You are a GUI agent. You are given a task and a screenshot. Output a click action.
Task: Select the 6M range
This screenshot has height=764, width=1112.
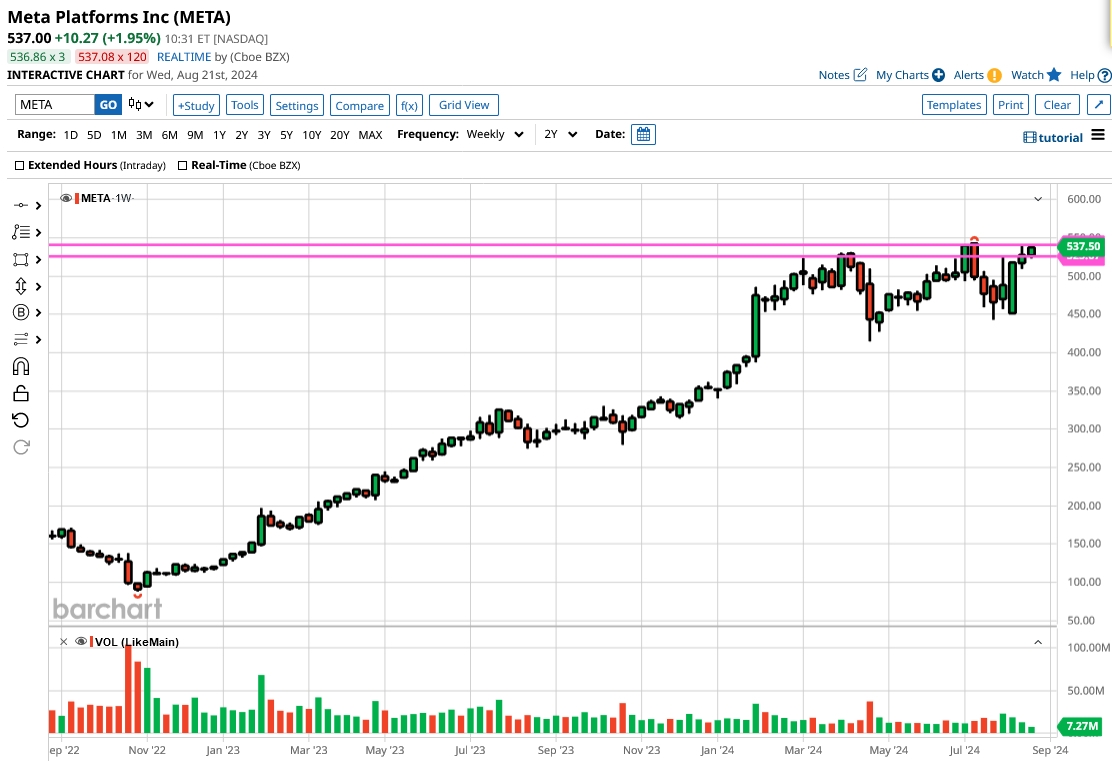[x=169, y=135]
